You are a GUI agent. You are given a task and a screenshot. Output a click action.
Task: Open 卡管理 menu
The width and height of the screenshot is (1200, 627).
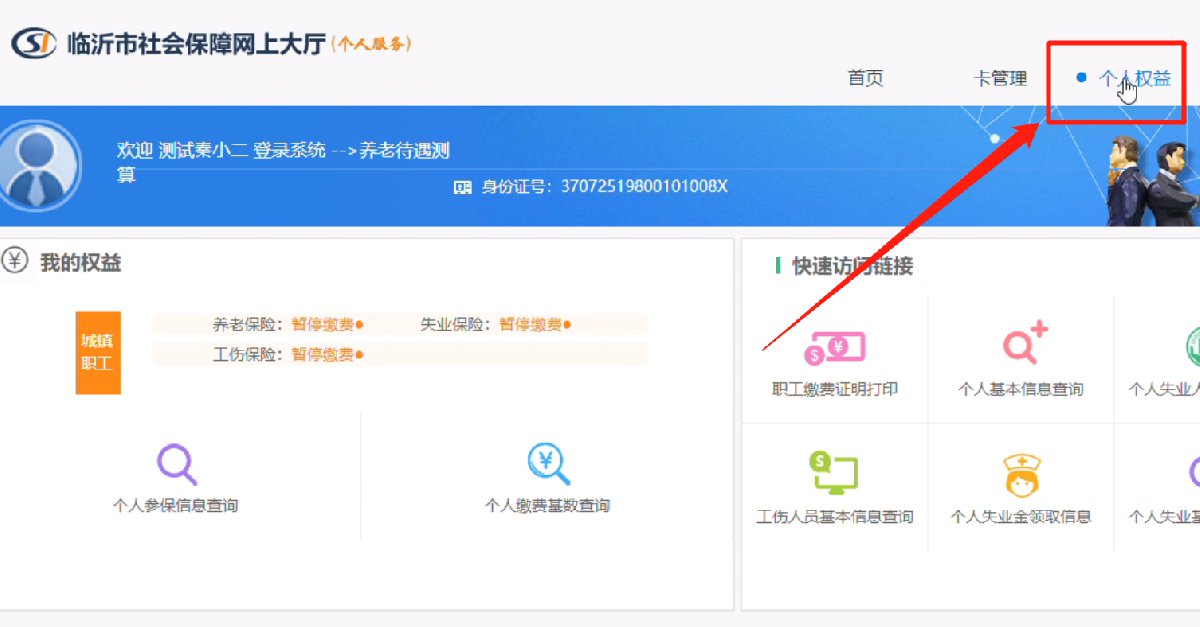tap(1000, 78)
